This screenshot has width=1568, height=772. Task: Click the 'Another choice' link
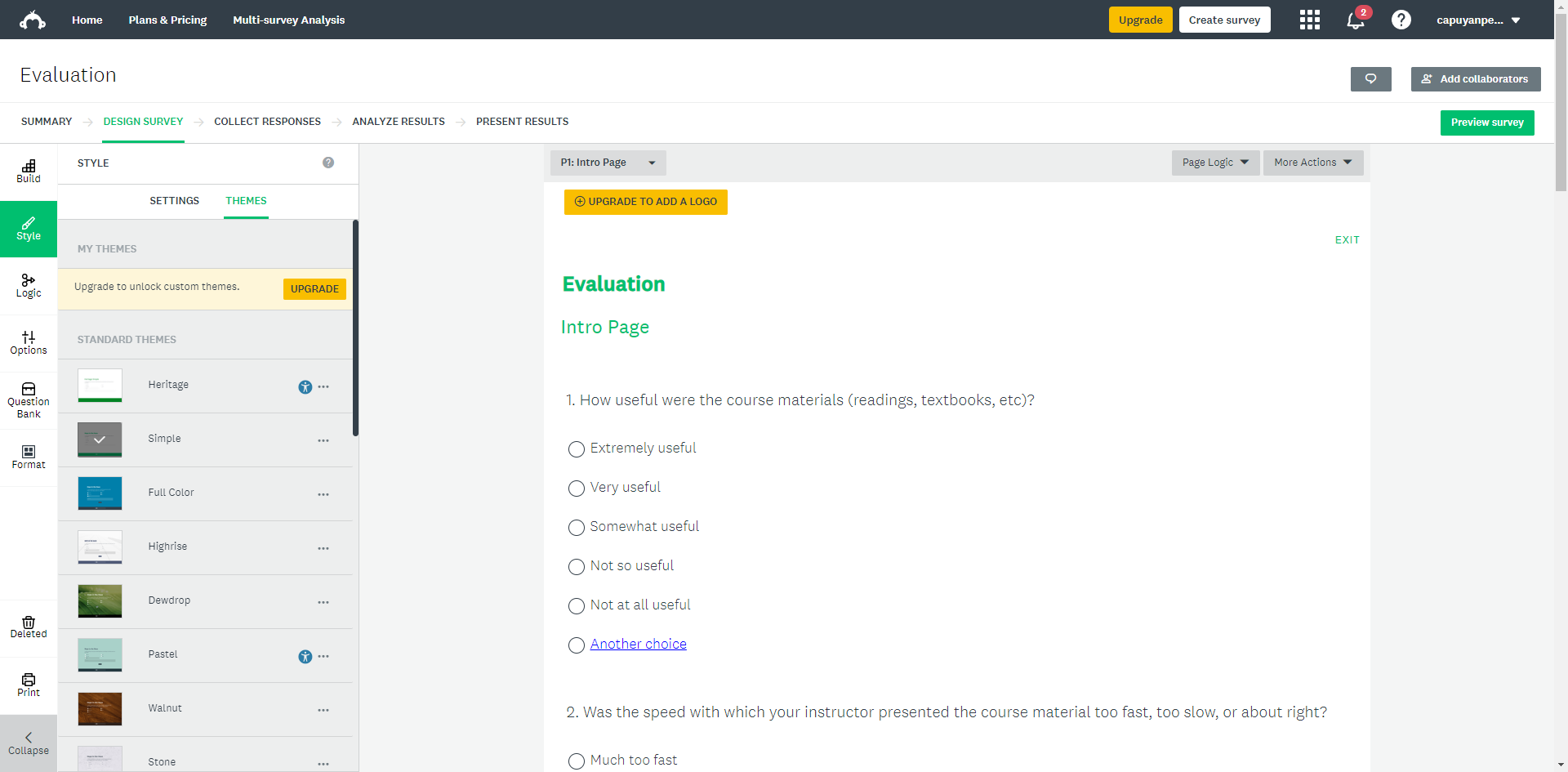coord(638,644)
